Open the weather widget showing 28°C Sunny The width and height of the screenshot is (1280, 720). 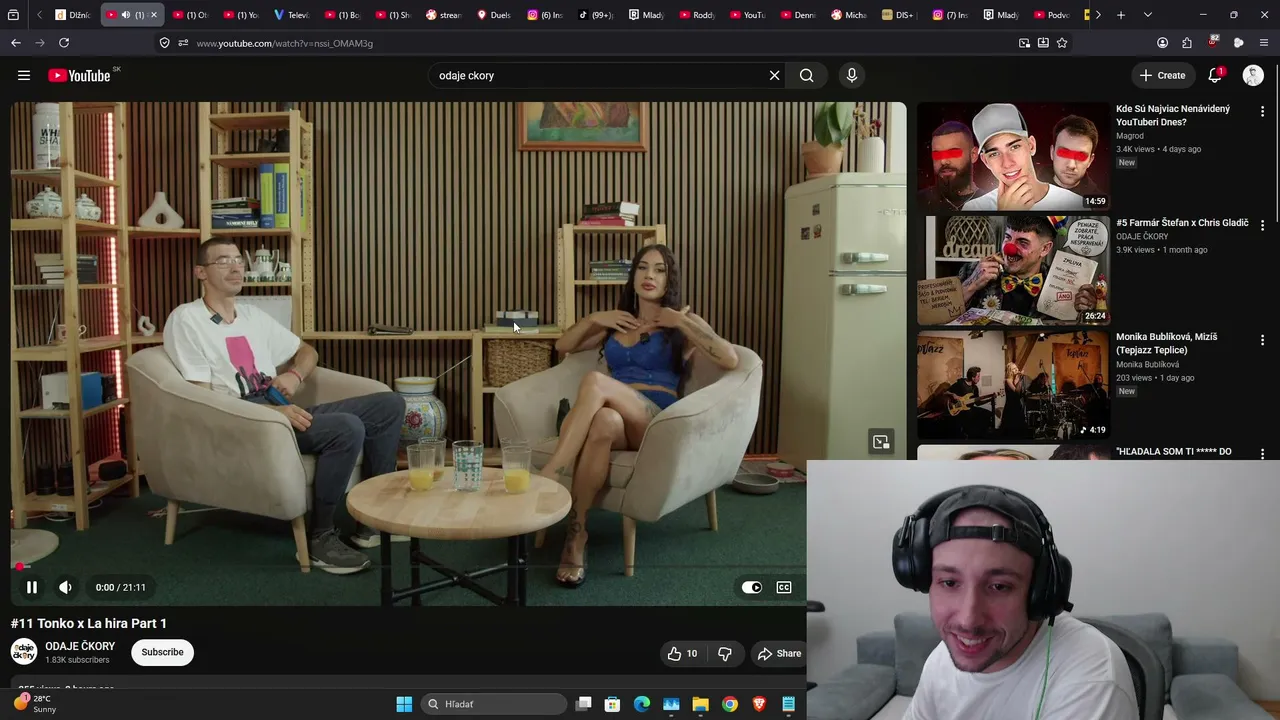pos(35,704)
